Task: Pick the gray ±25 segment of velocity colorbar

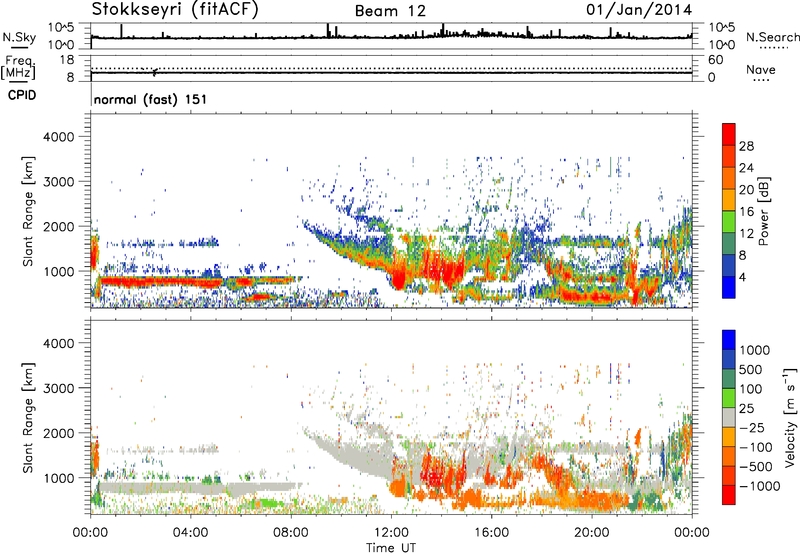Action: point(729,418)
